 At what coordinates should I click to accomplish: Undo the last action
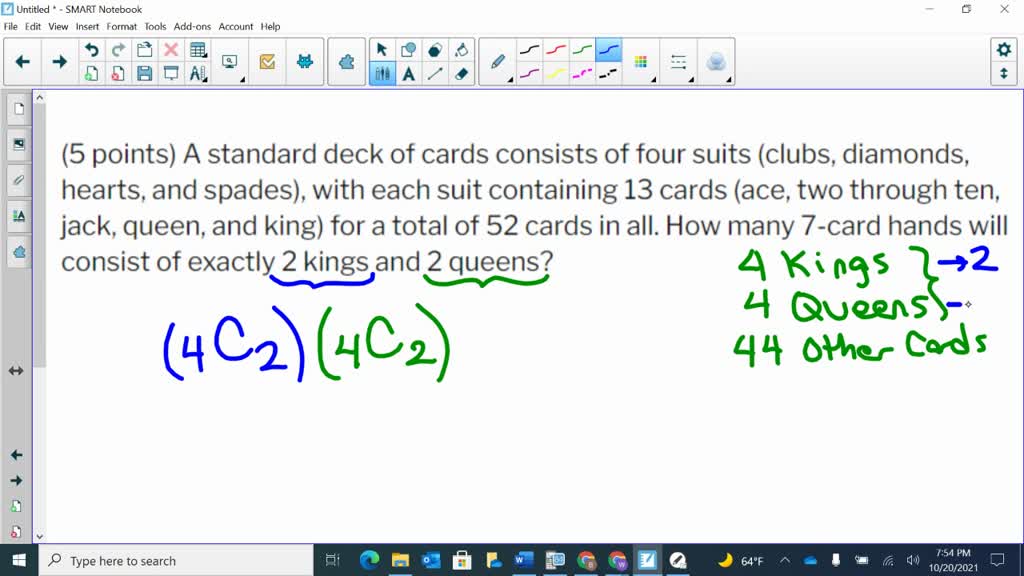point(91,50)
